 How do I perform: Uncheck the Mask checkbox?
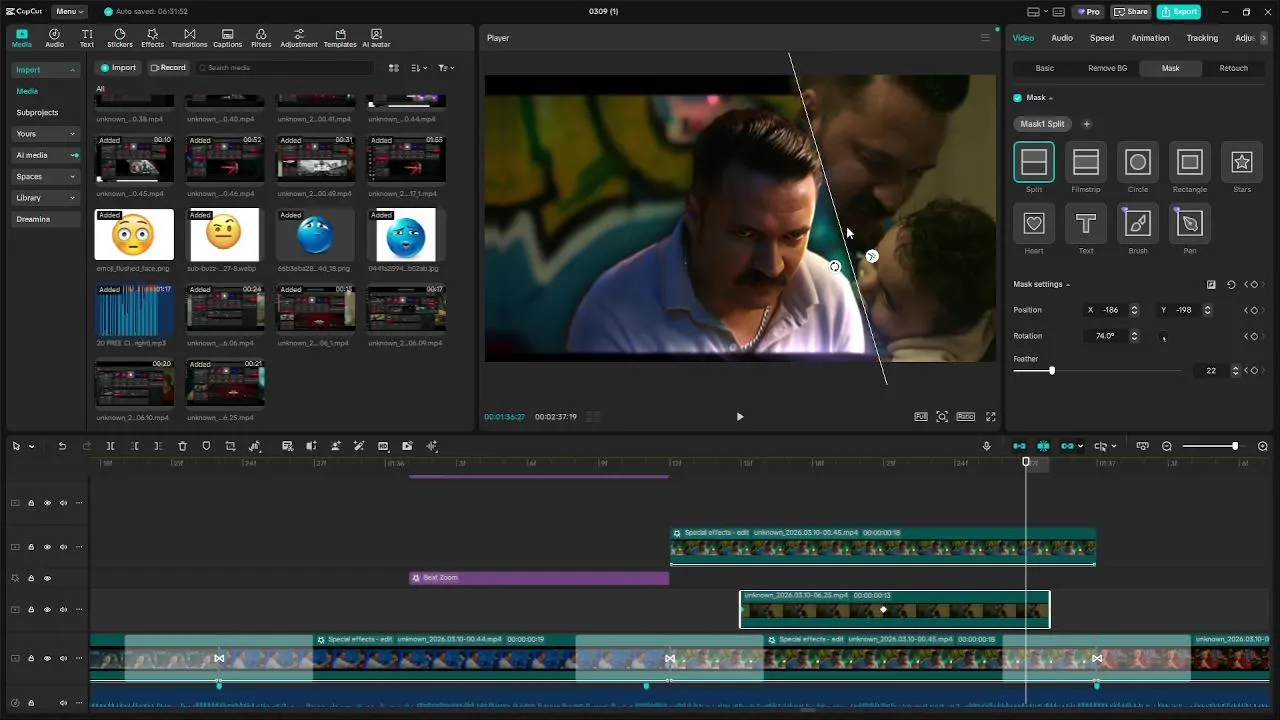pos(1018,98)
